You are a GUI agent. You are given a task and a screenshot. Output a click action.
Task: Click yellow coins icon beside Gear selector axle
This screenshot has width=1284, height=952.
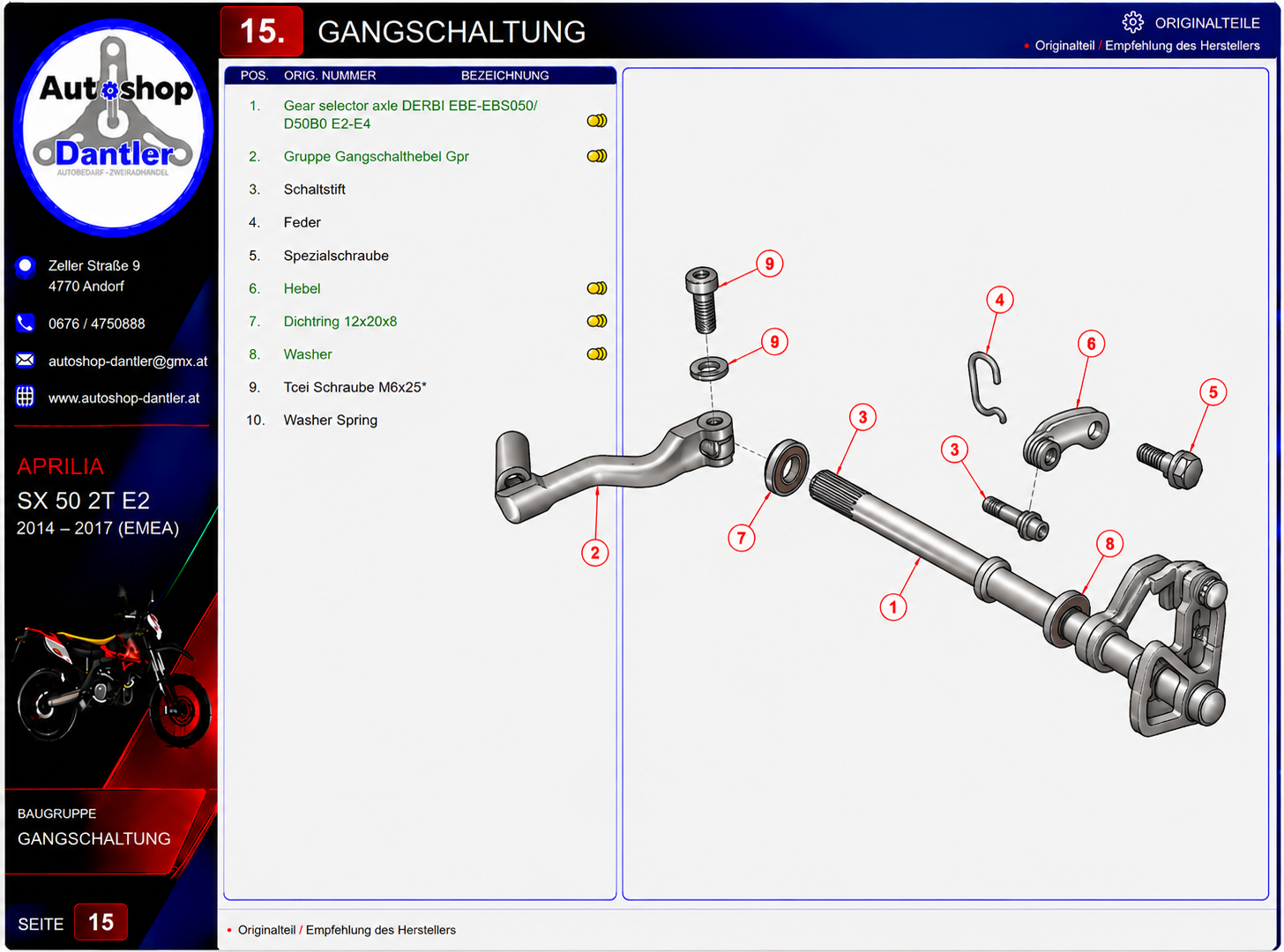[x=597, y=121]
